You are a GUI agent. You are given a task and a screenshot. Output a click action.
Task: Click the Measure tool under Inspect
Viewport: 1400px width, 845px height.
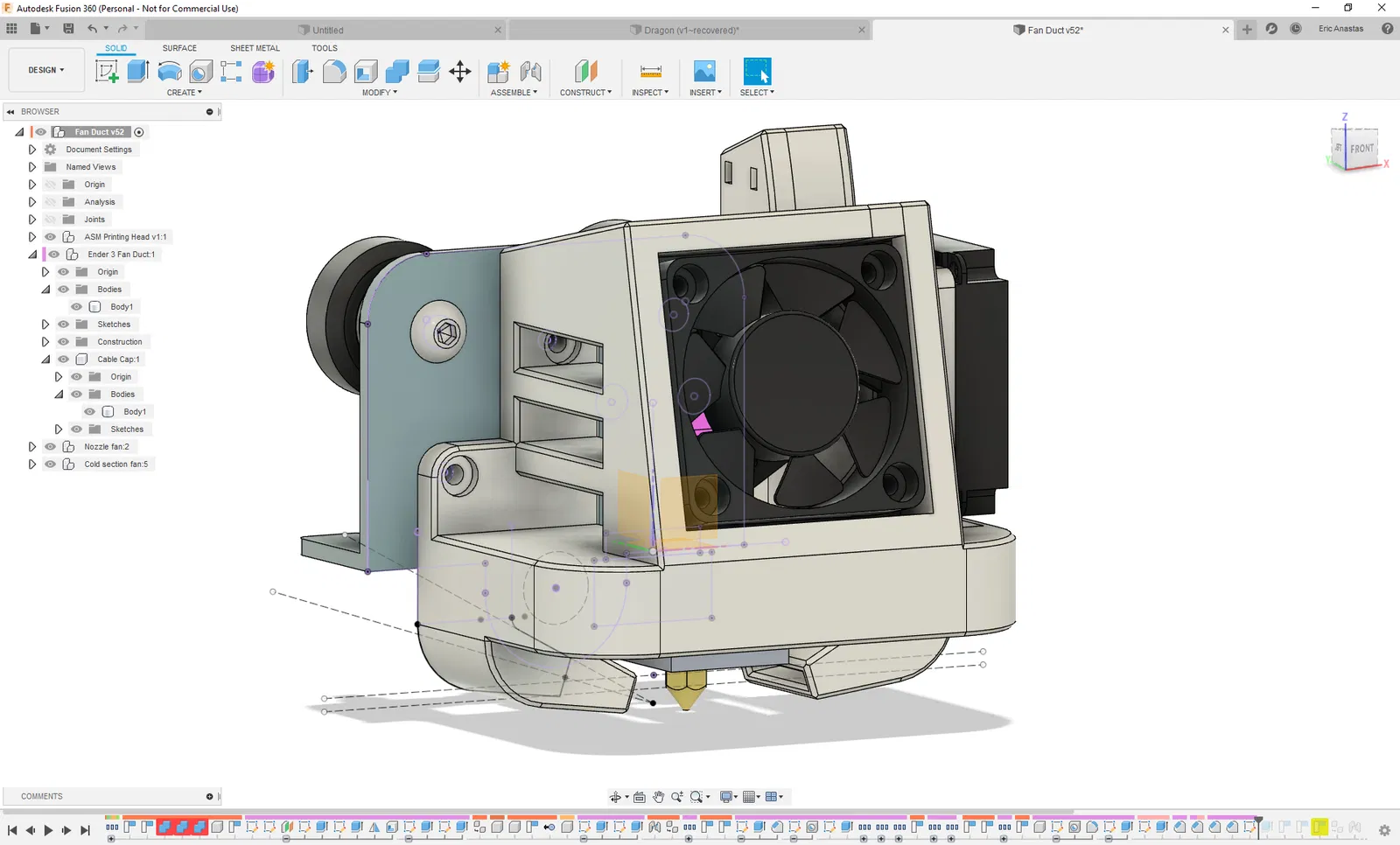(650, 72)
